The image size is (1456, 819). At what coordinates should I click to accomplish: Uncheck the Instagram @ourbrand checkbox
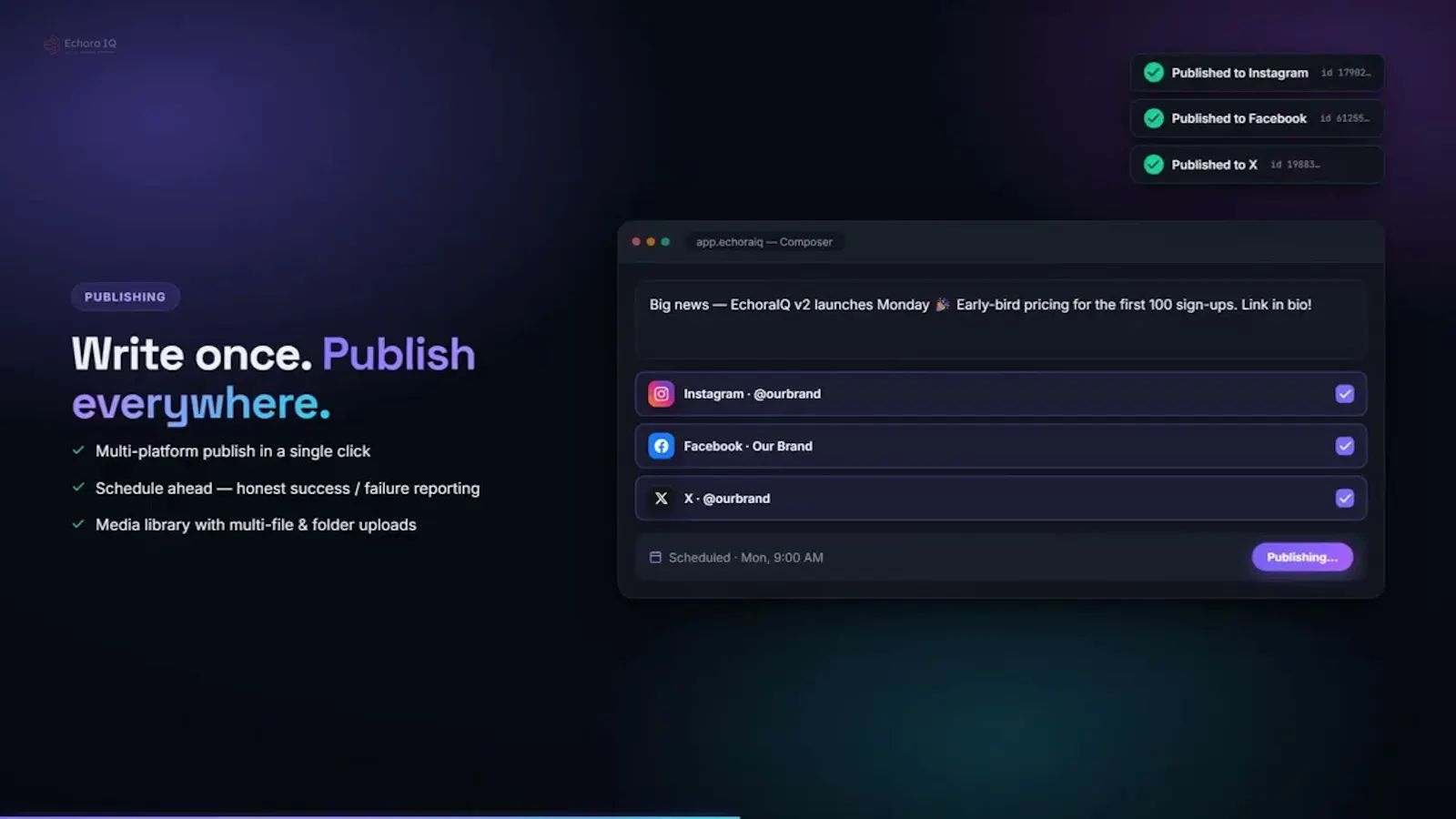[1345, 394]
